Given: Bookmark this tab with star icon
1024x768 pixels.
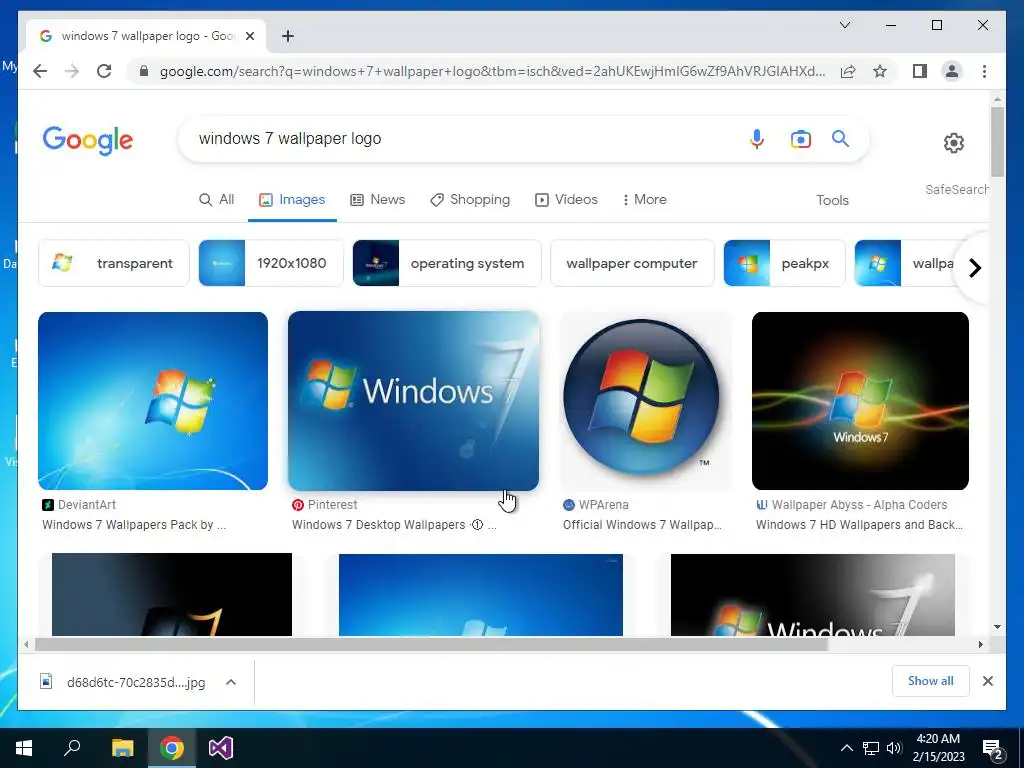Looking at the screenshot, I should (x=880, y=71).
